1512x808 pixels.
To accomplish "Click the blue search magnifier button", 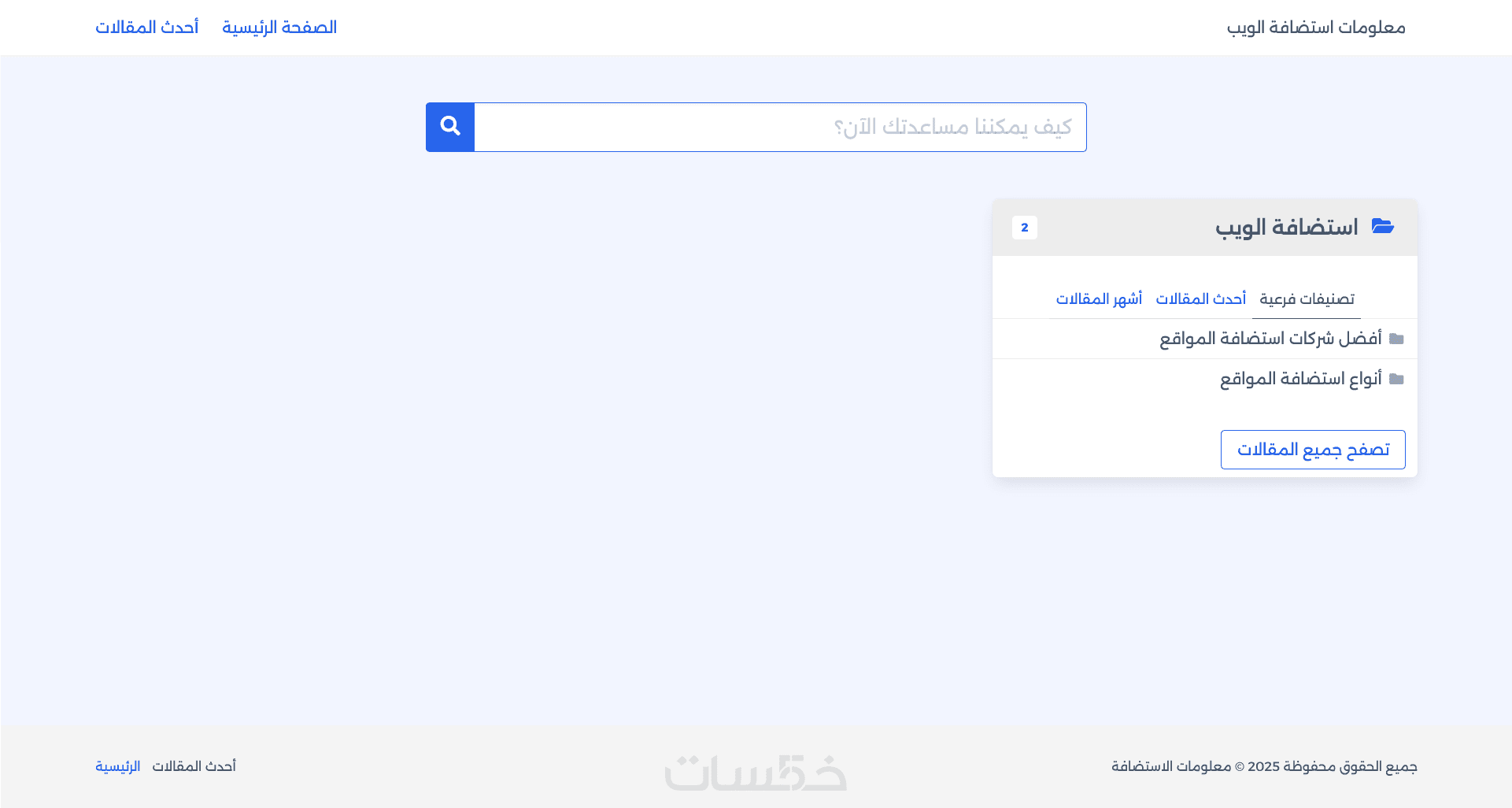I will [450, 127].
